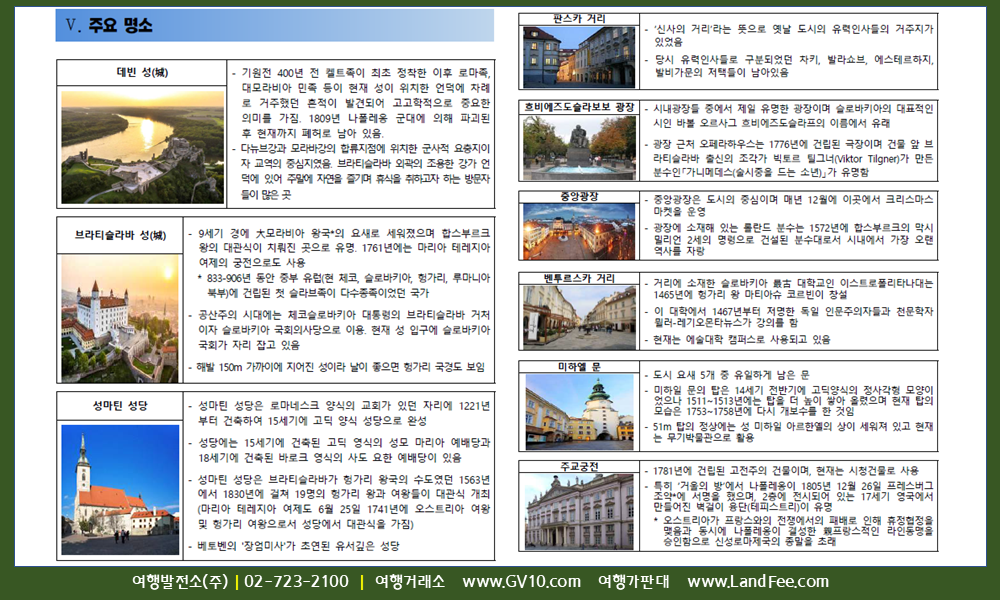Click the bullet mentioning Viktor Tilgner

point(788,158)
